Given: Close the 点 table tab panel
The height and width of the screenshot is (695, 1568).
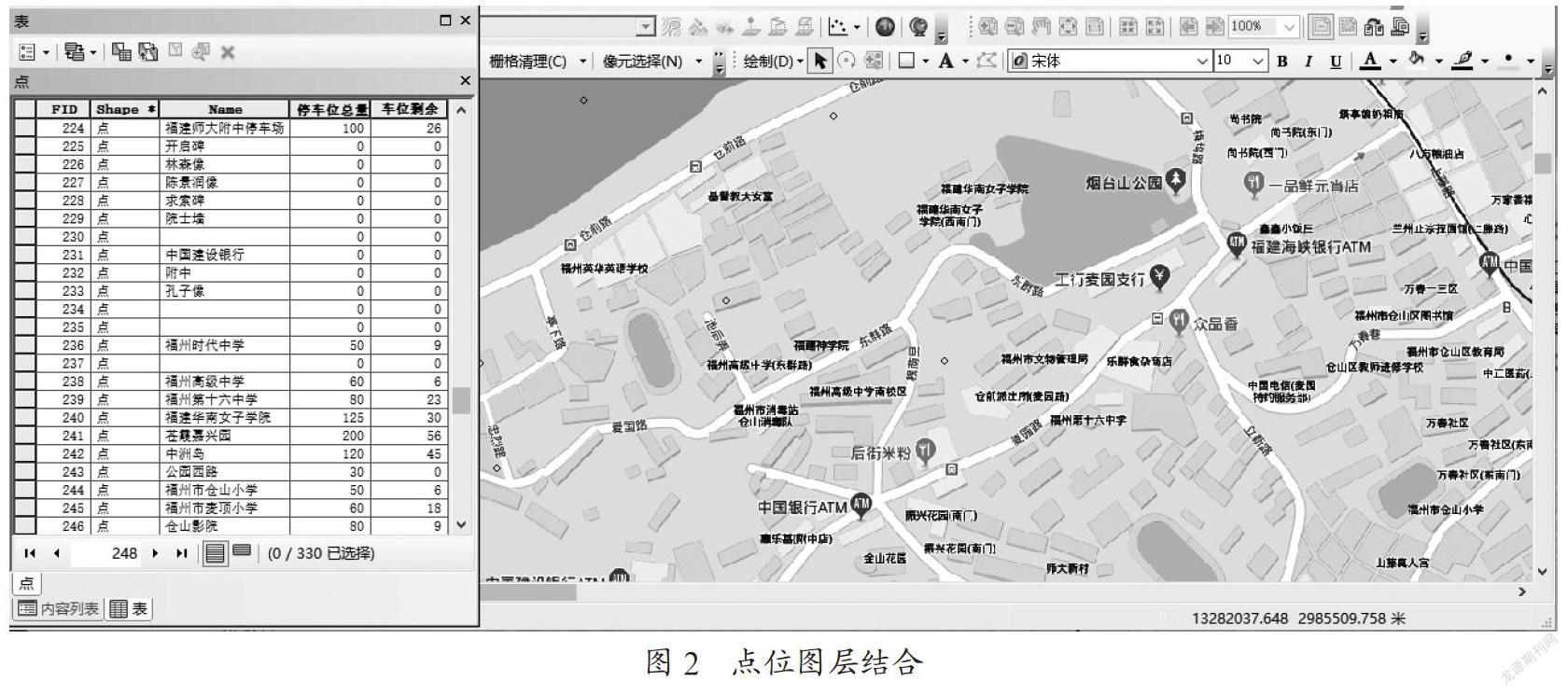Looking at the screenshot, I should 465,81.
